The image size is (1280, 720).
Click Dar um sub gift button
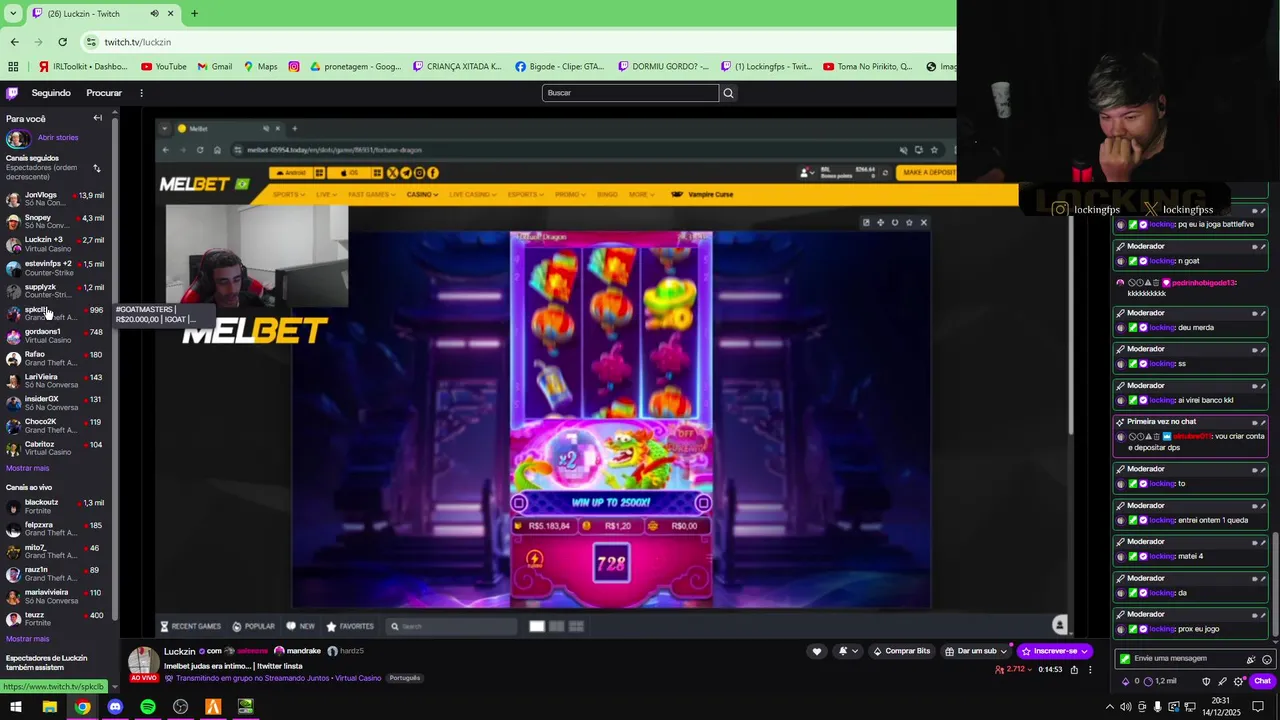975,651
